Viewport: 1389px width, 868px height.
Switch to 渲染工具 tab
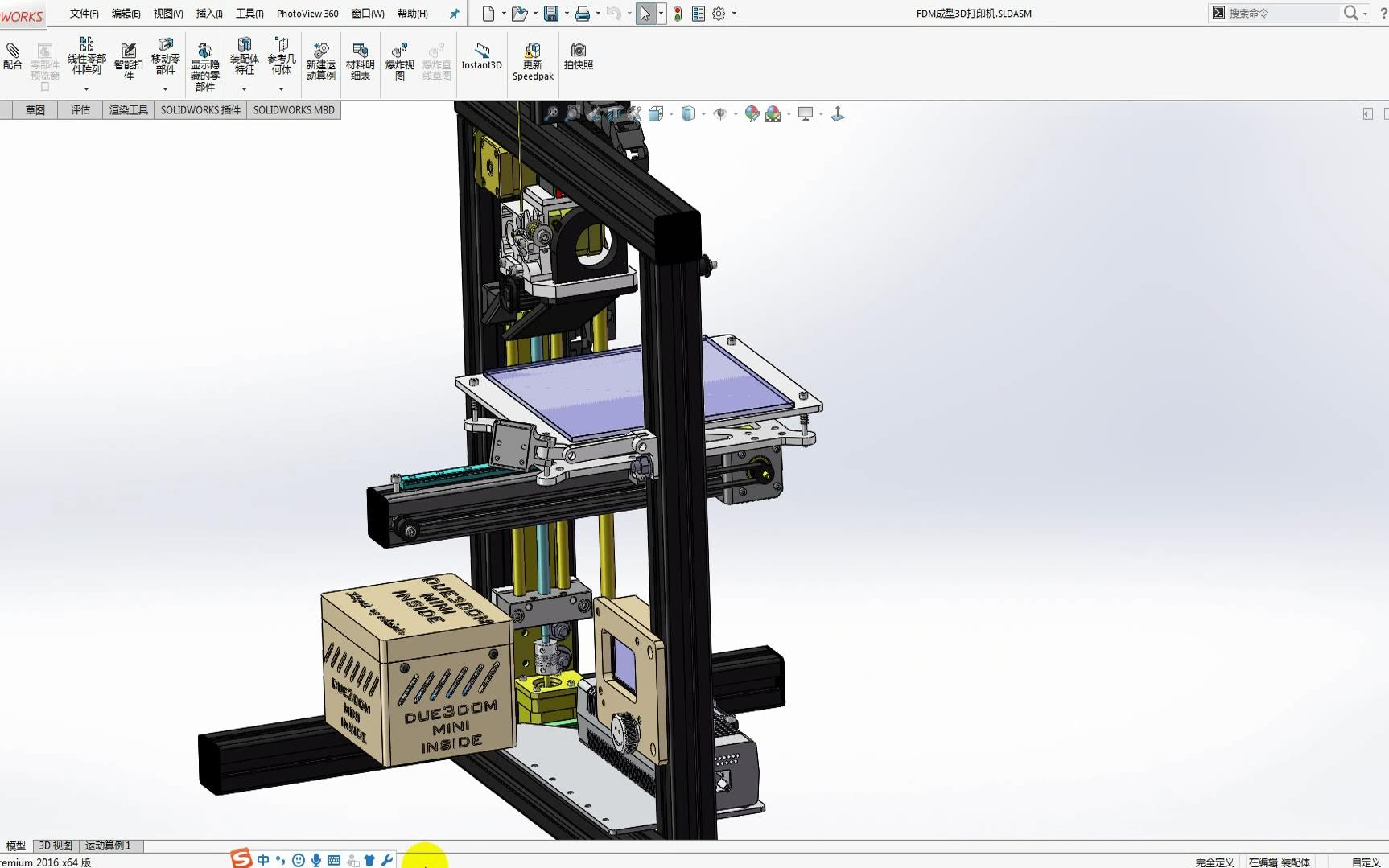coord(128,110)
